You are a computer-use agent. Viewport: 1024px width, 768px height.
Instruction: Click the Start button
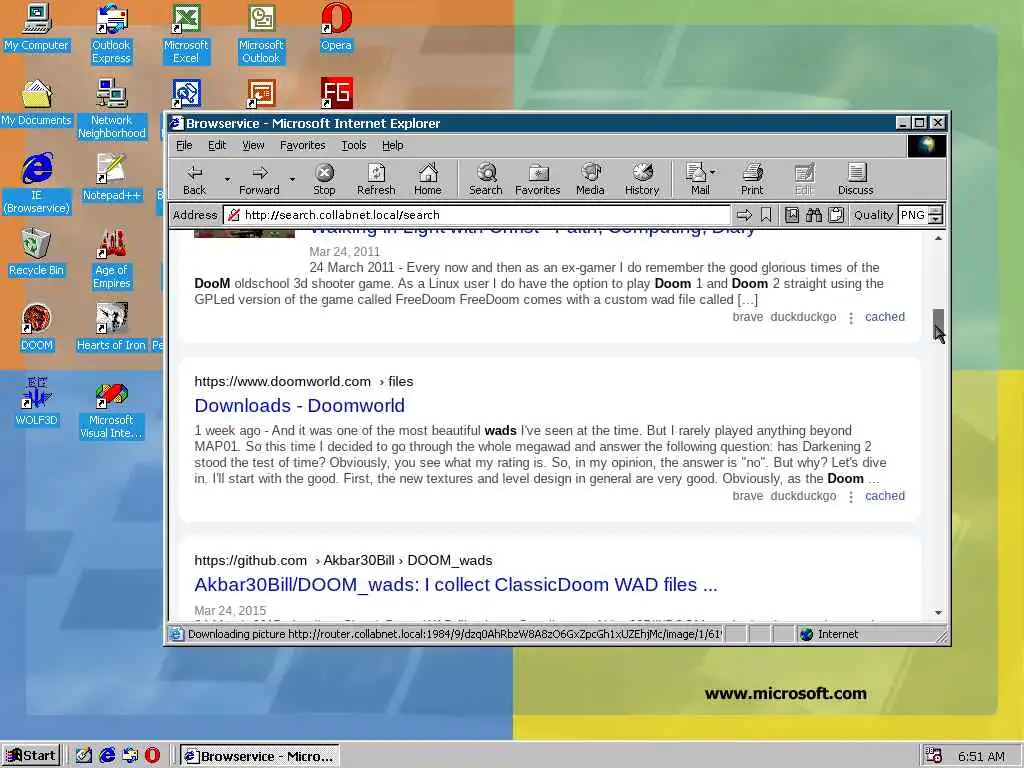click(31, 756)
